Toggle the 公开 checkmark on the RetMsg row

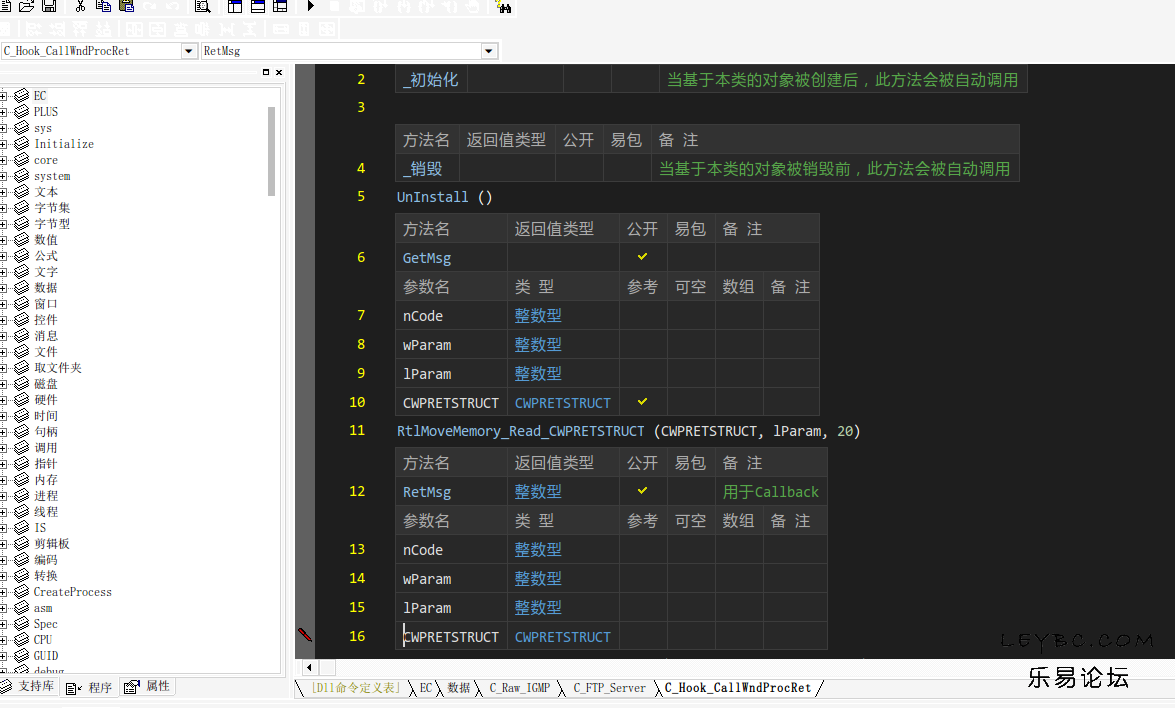[642, 491]
